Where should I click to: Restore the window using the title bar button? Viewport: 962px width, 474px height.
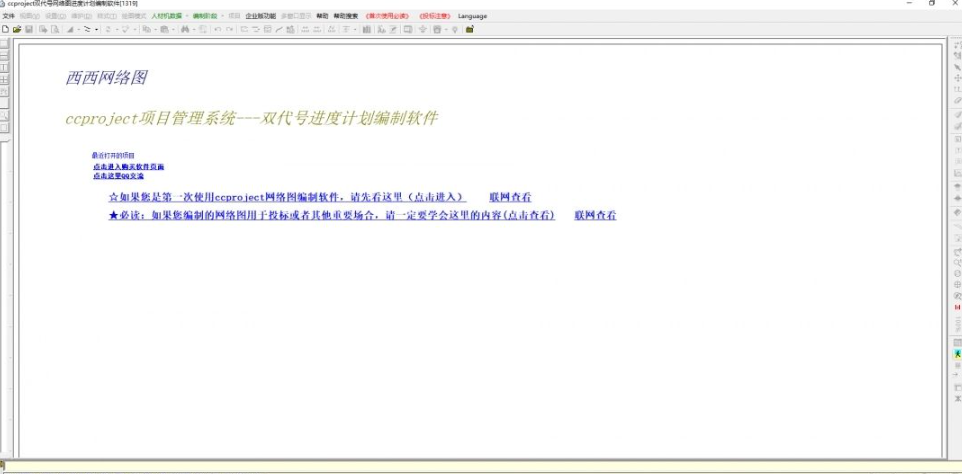932,3
